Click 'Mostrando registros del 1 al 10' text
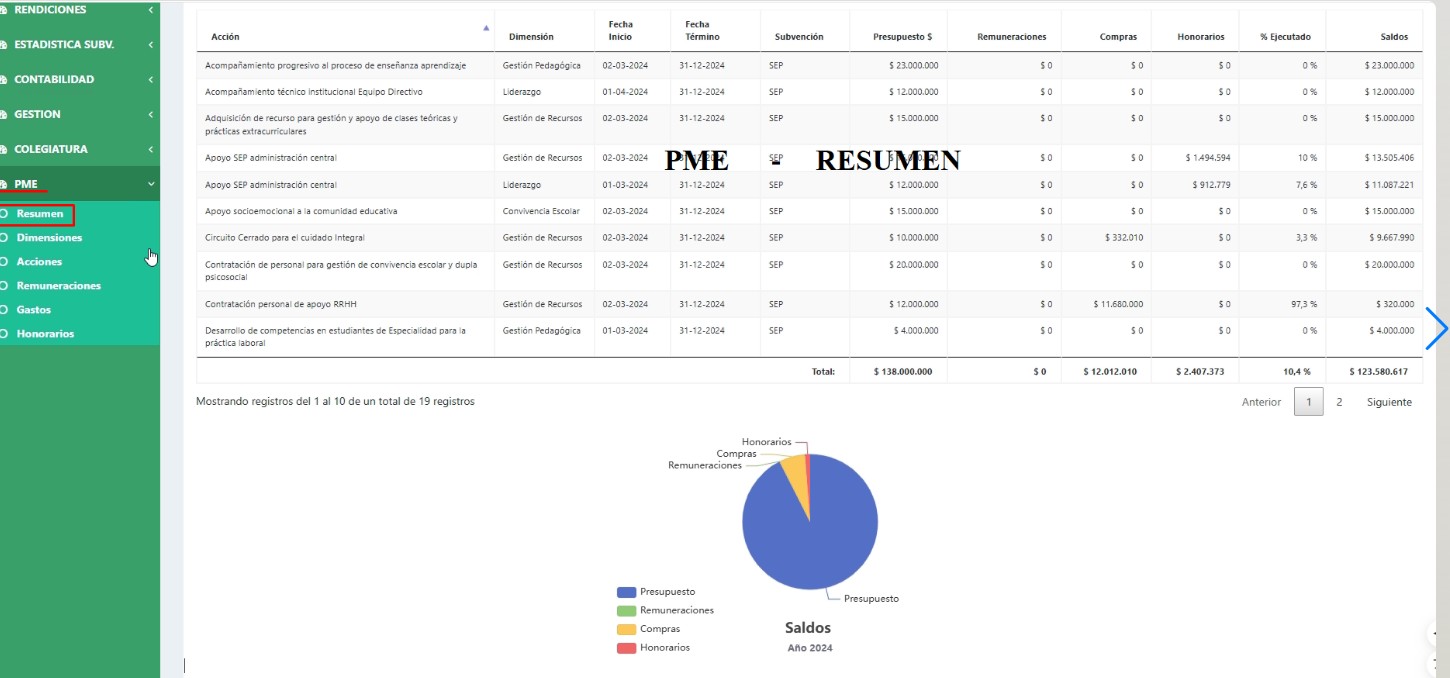This screenshot has width=1450, height=678. pyautogui.click(x=335, y=402)
